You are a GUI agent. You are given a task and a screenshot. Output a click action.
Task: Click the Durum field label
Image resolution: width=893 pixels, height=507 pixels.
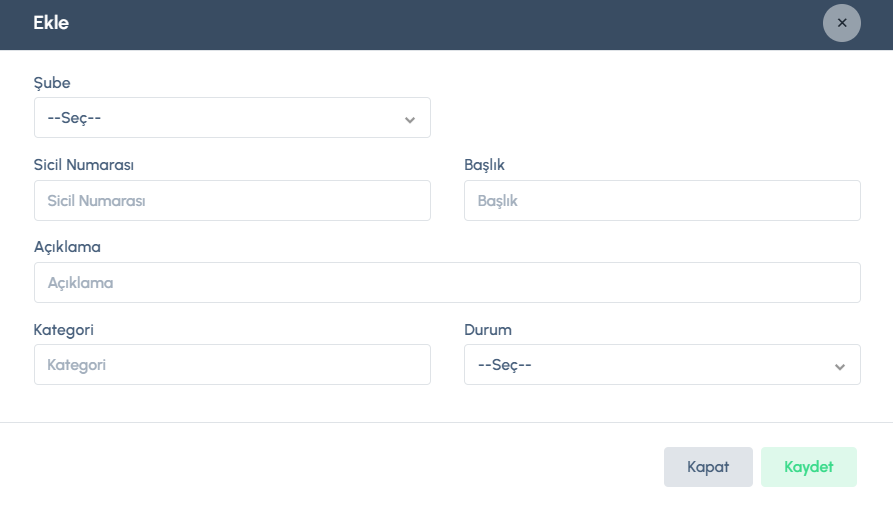tap(488, 329)
